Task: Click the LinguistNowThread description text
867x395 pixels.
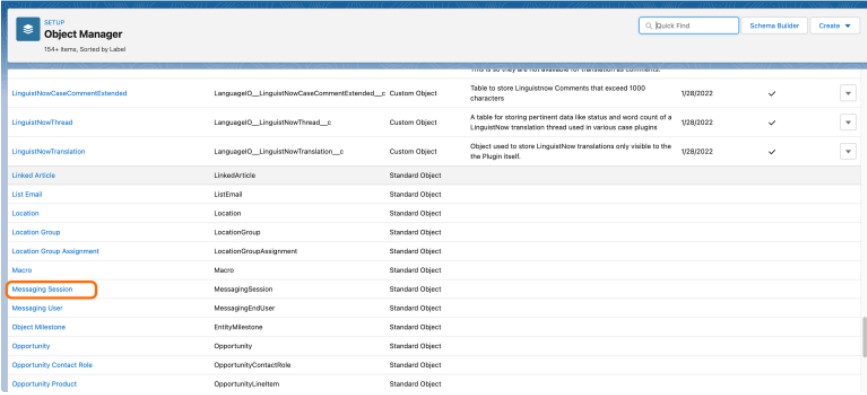Action: tap(571, 122)
